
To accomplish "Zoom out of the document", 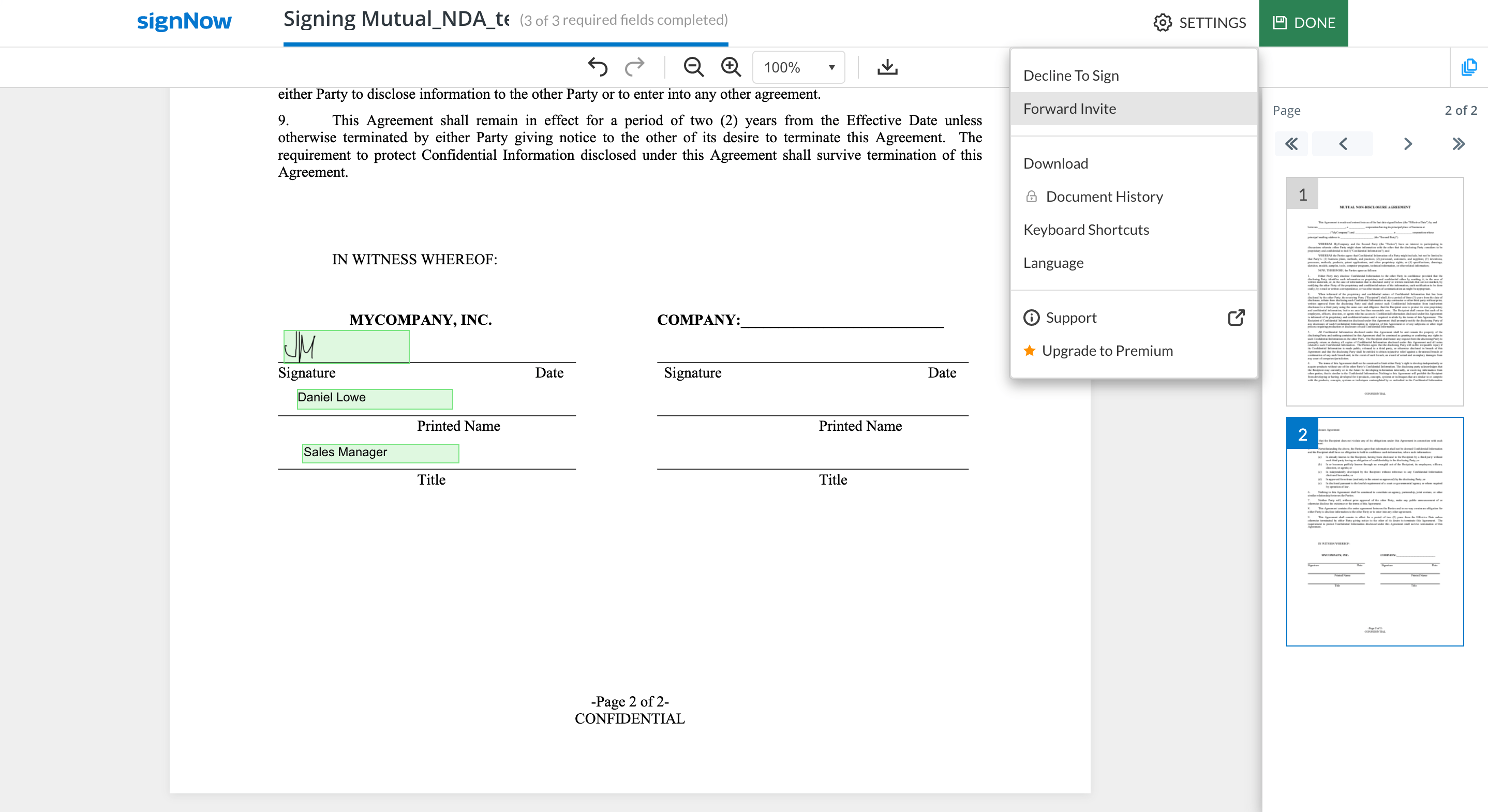I will click(693, 66).
